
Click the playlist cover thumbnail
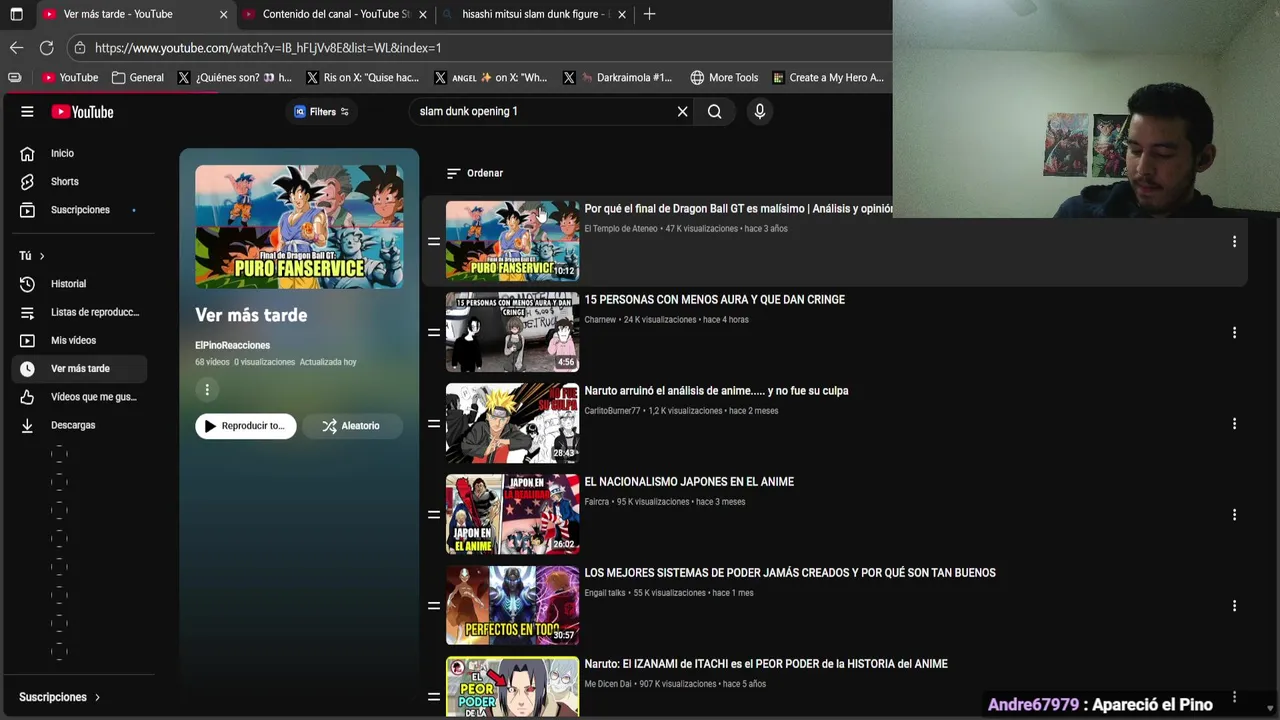299,227
